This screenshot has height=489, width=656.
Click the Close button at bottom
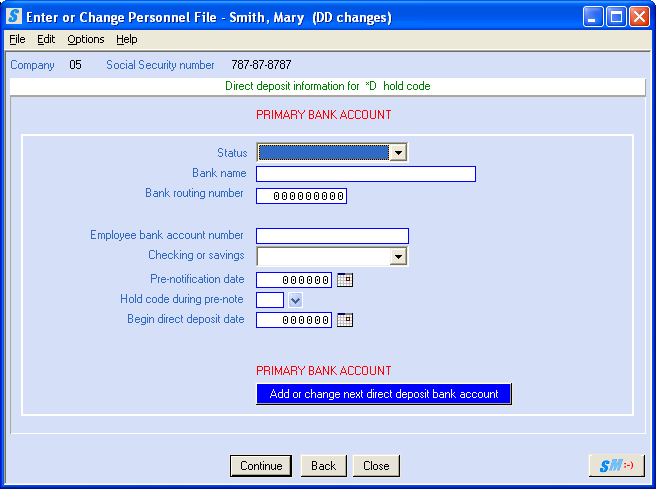tap(376, 466)
